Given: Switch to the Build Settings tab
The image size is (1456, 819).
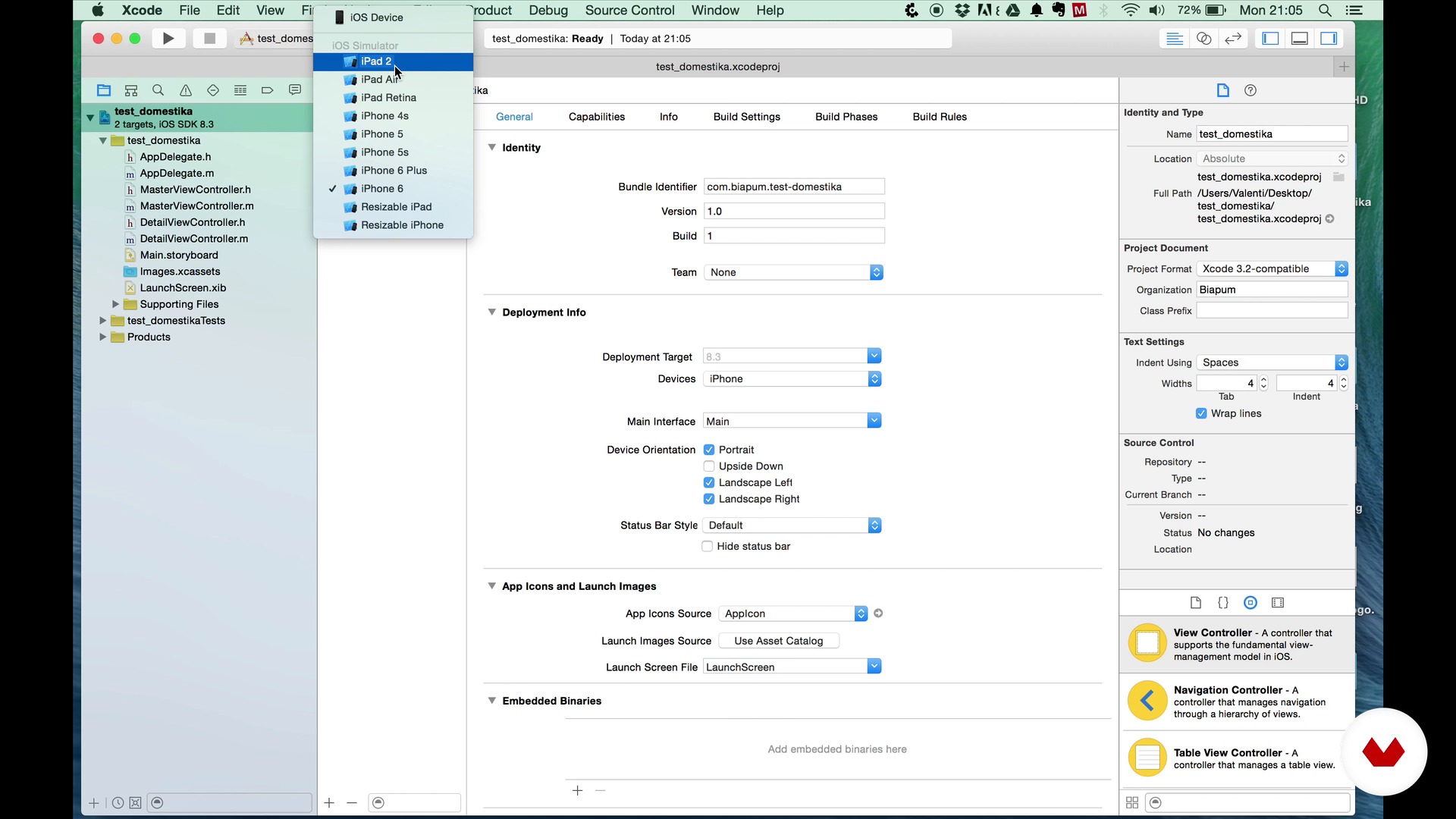Looking at the screenshot, I should click(x=746, y=117).
